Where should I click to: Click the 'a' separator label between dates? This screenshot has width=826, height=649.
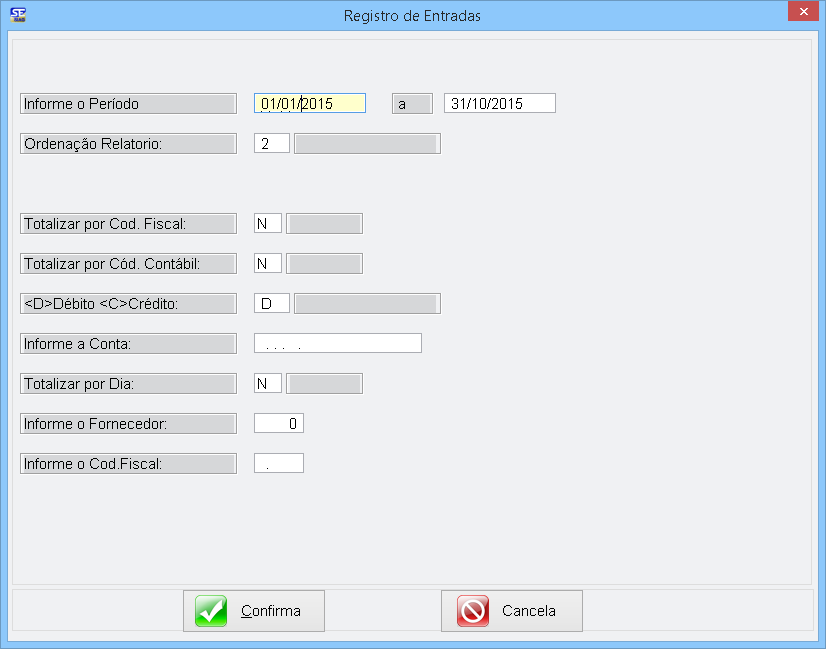(412, 103)
